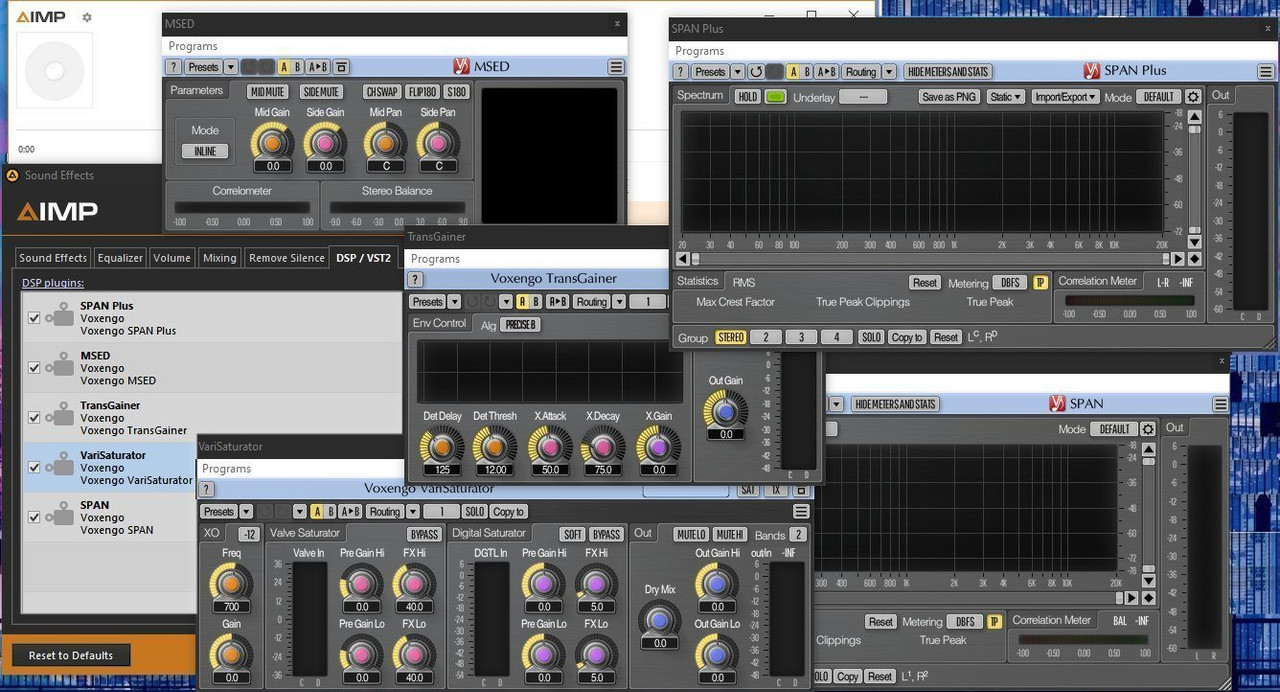Toggle the green spectrum enable button
This screenshot has height=692, width=1280.
[x=776, y=97]
